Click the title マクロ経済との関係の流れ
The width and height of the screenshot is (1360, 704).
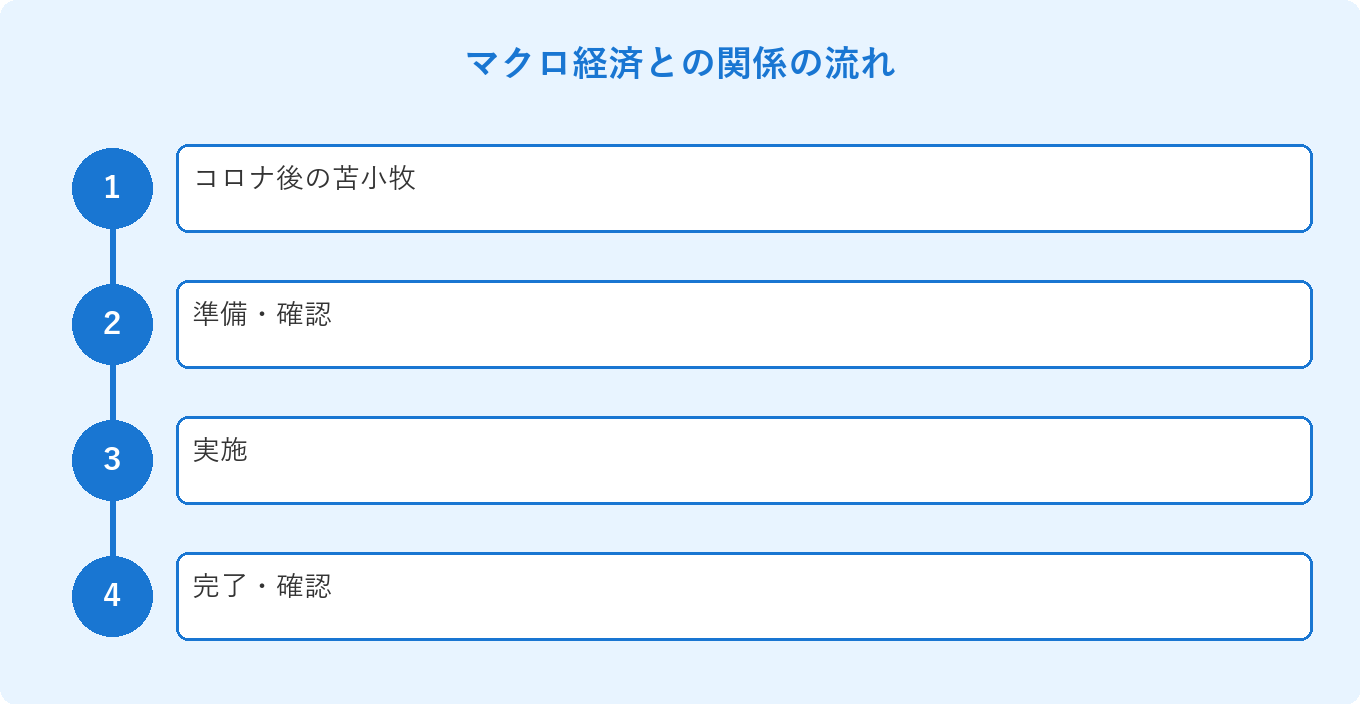(680, 64)
